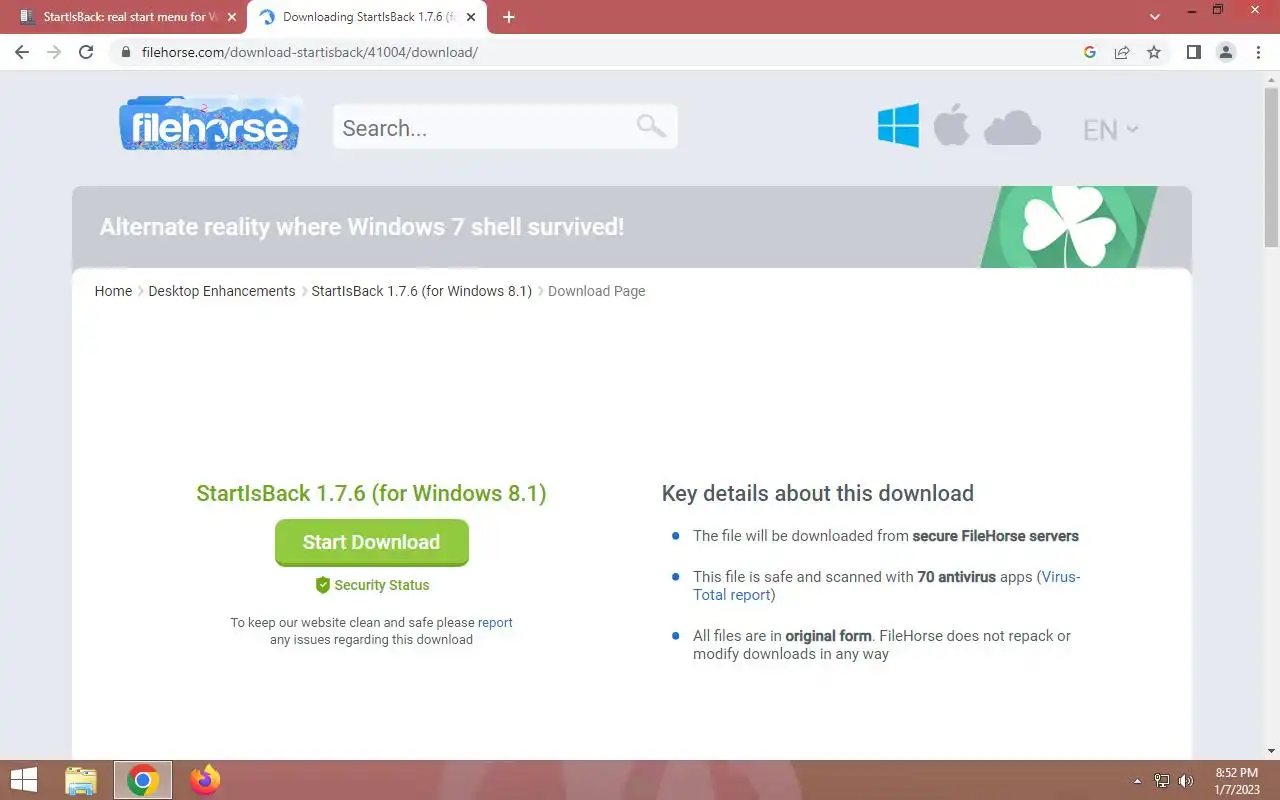
Task: Click the Chrome taskbar icon
Action: [x=143, y=780]
